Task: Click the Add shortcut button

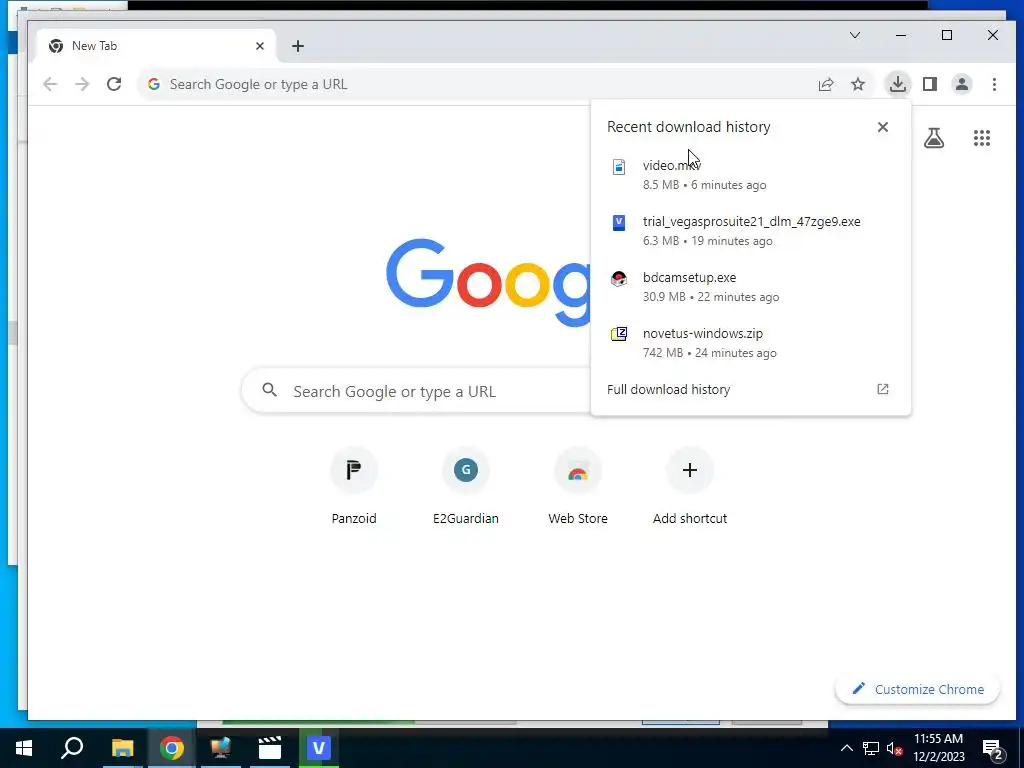Action: click(690, 487)
